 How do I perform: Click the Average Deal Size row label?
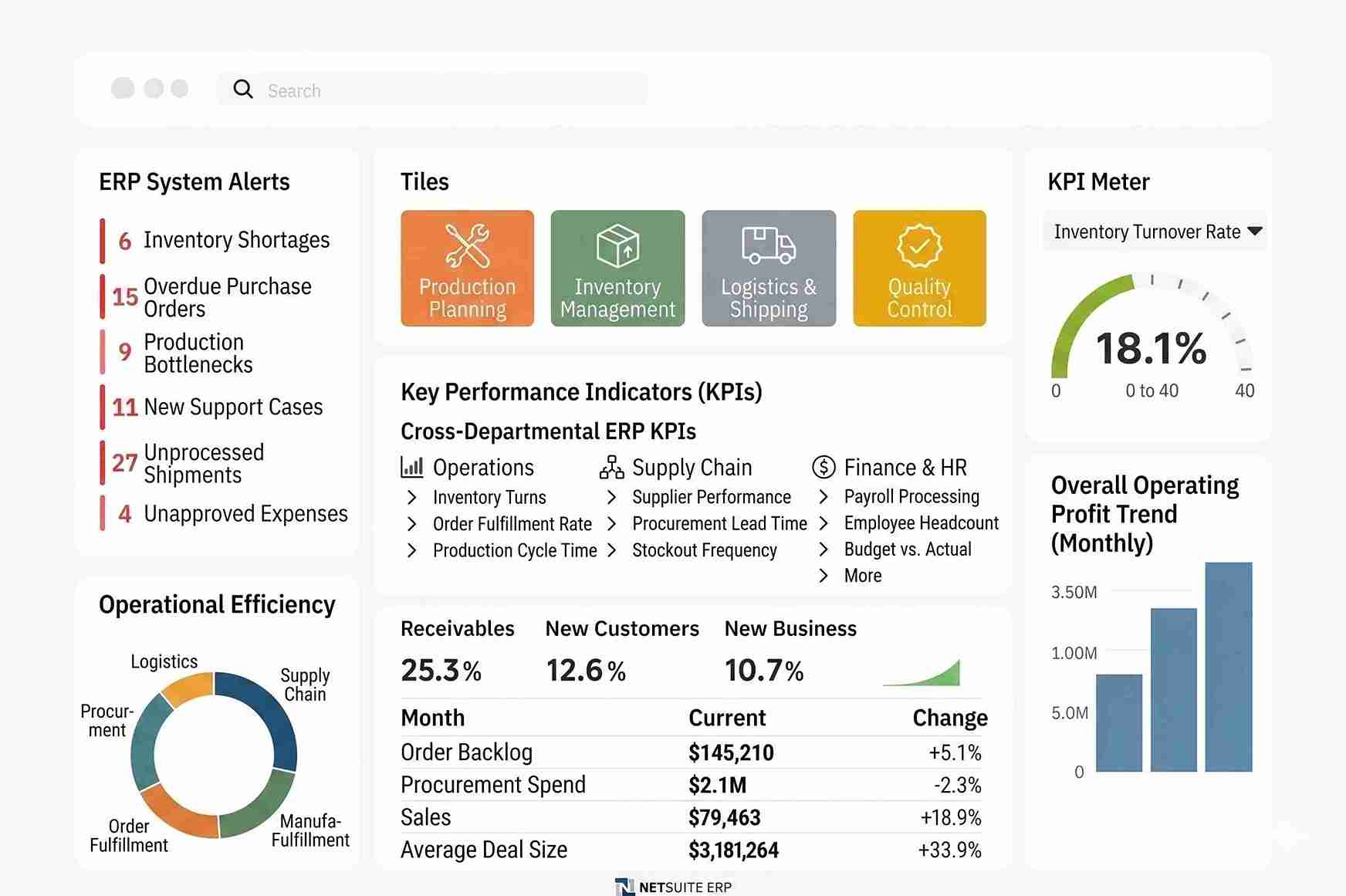[x=484, y=850]
